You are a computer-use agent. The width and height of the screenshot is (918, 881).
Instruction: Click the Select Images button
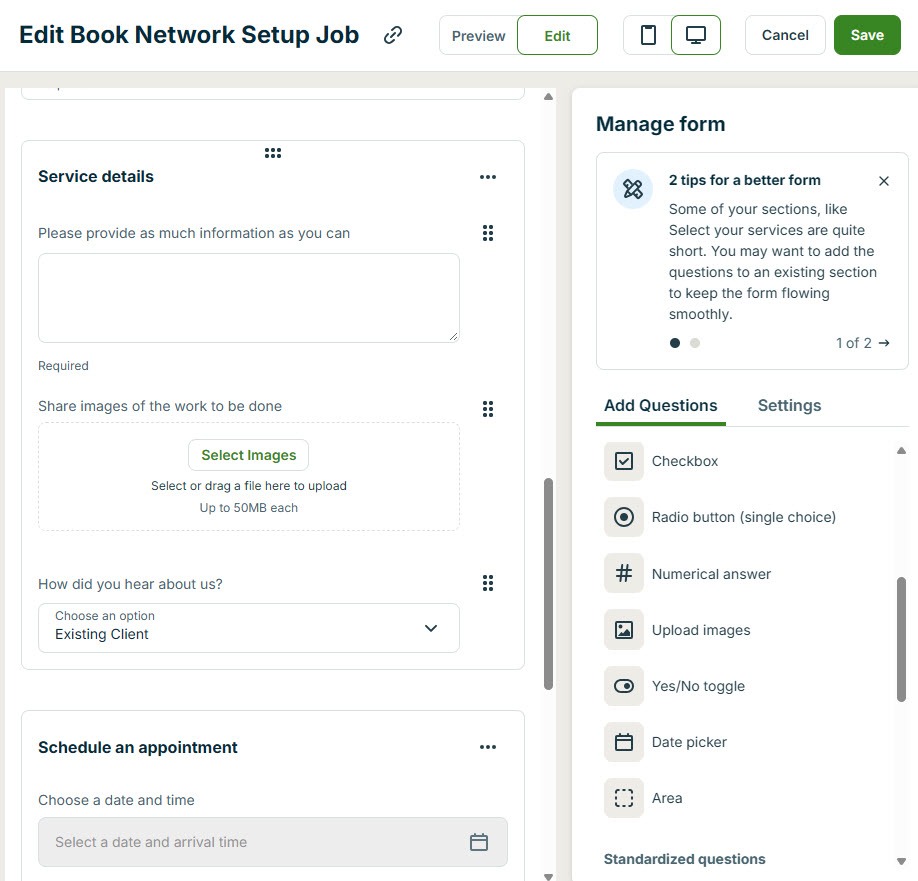(x=249, y=455)
